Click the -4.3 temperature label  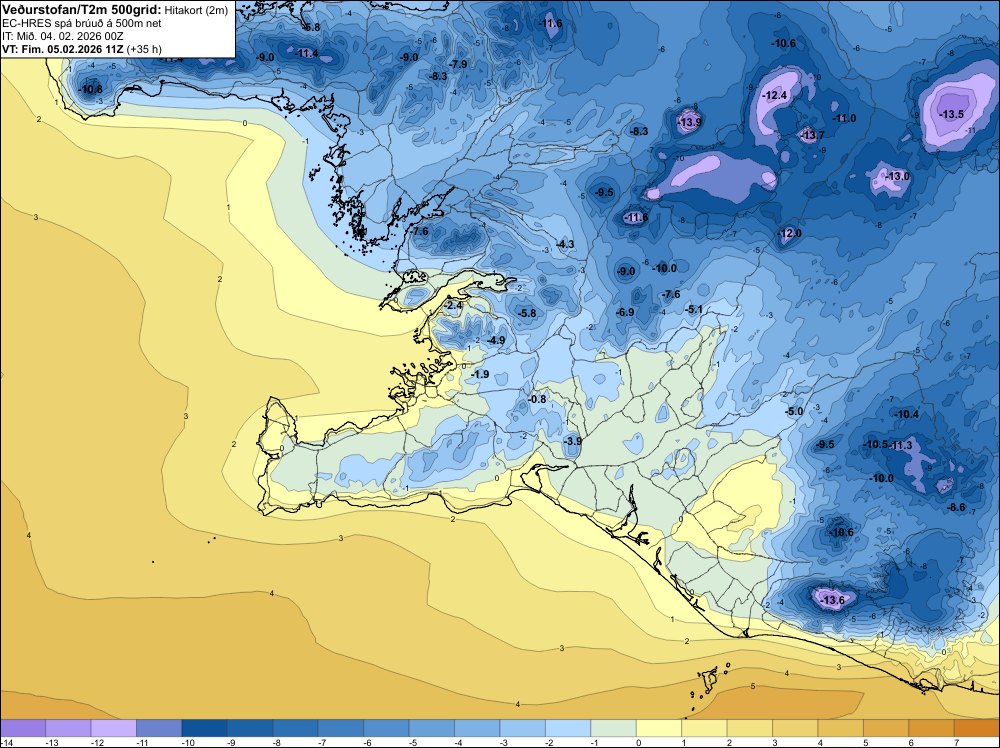[x=565, y=244]
